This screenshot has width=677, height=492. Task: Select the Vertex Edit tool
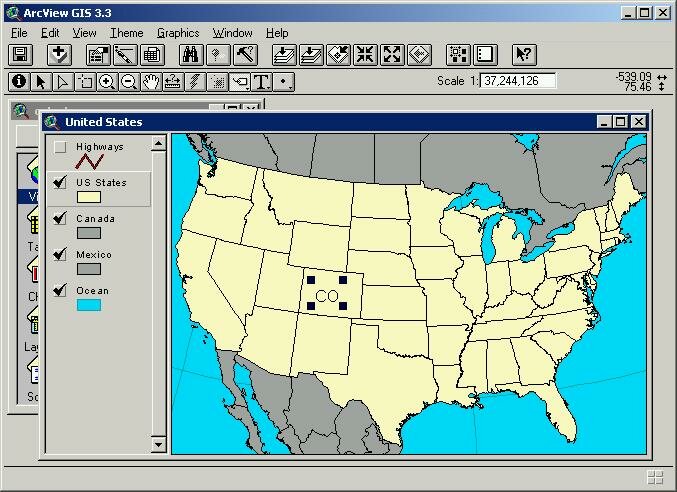point(63,82)
